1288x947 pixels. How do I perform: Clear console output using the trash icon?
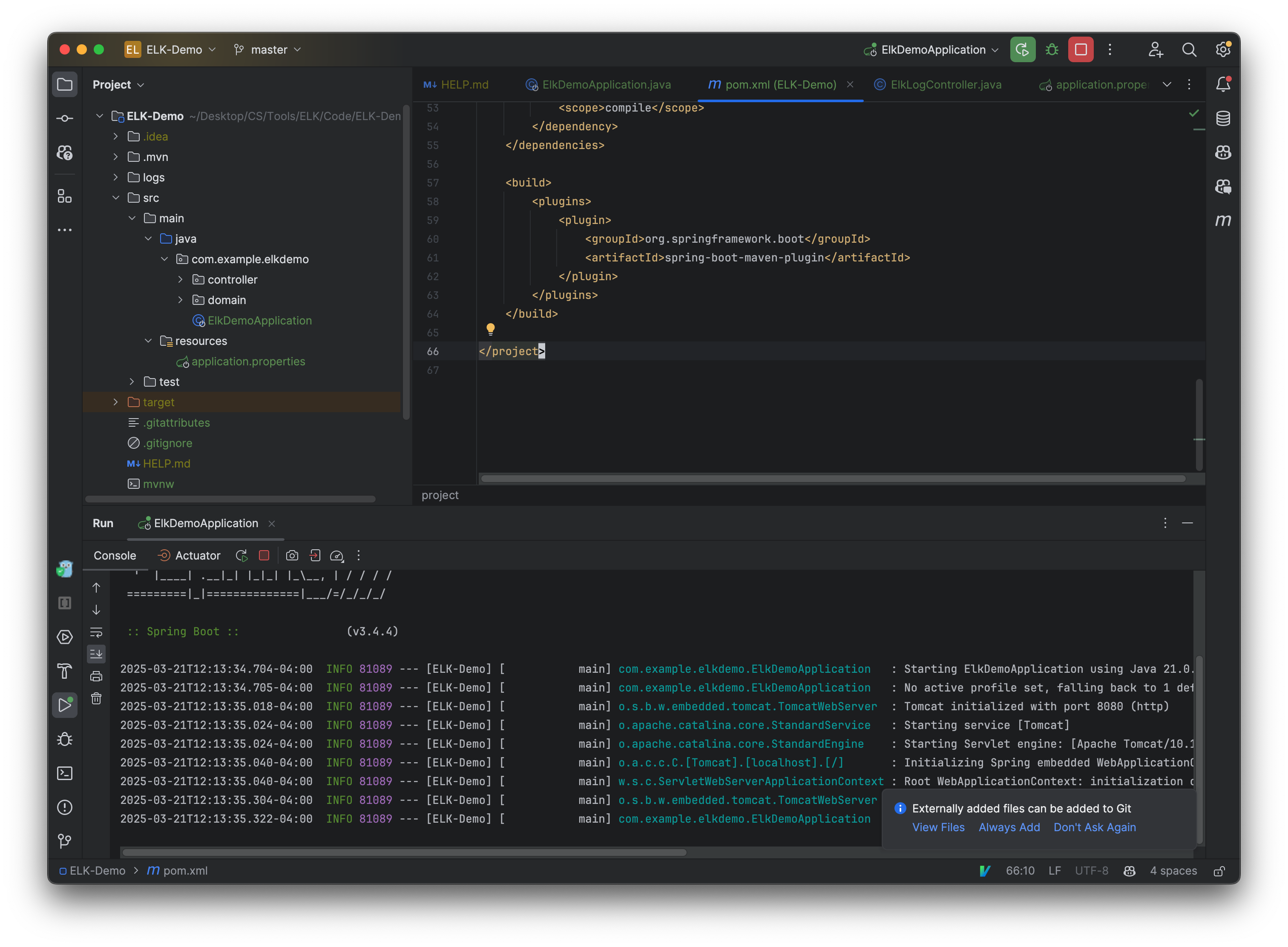pos(96,698)
